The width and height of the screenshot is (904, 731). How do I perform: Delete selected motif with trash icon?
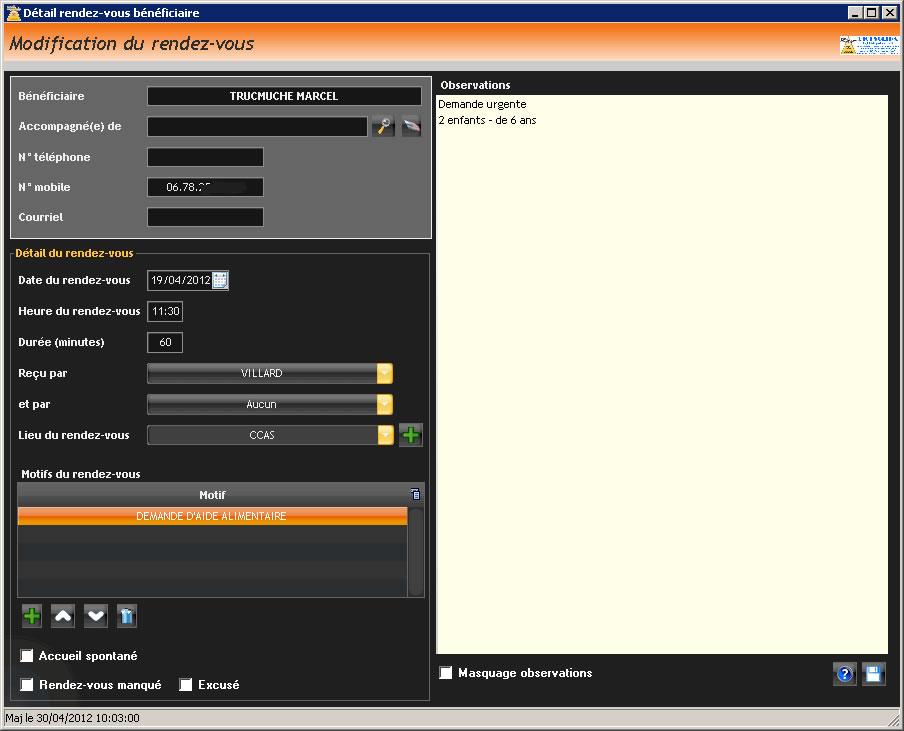pyautogui.click(x=126, y=616)
